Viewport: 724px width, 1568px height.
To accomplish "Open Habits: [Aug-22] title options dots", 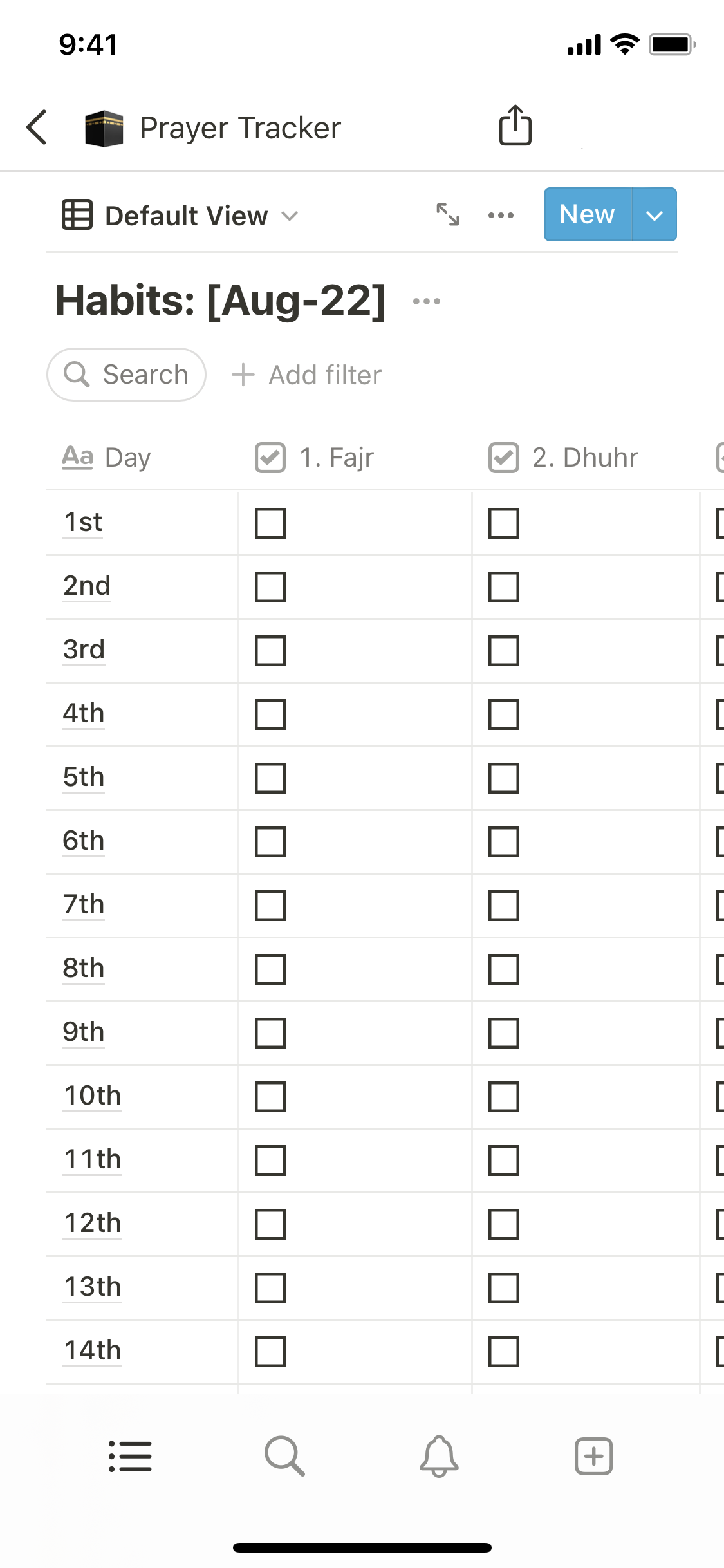I will click(x=427, y=301).
